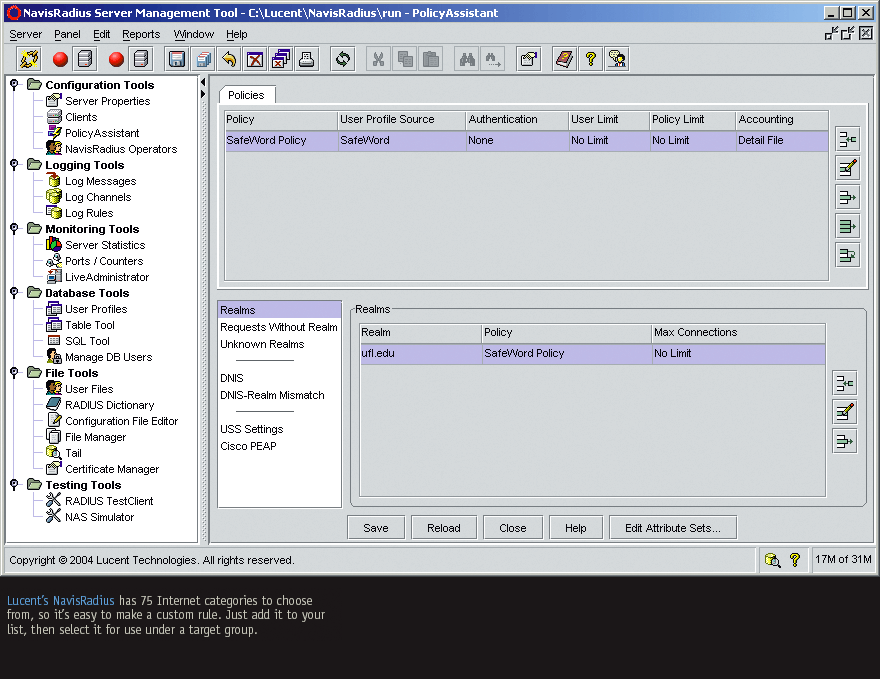Select the Policies tab
The height and width of the screenshot is (679, 880).
(247, 95)
